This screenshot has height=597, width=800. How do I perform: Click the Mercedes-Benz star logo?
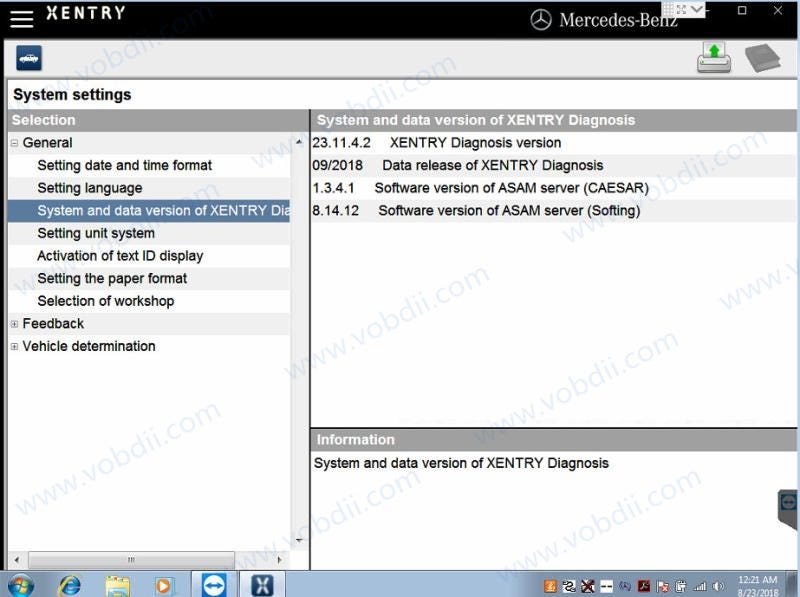coord(541,20)
